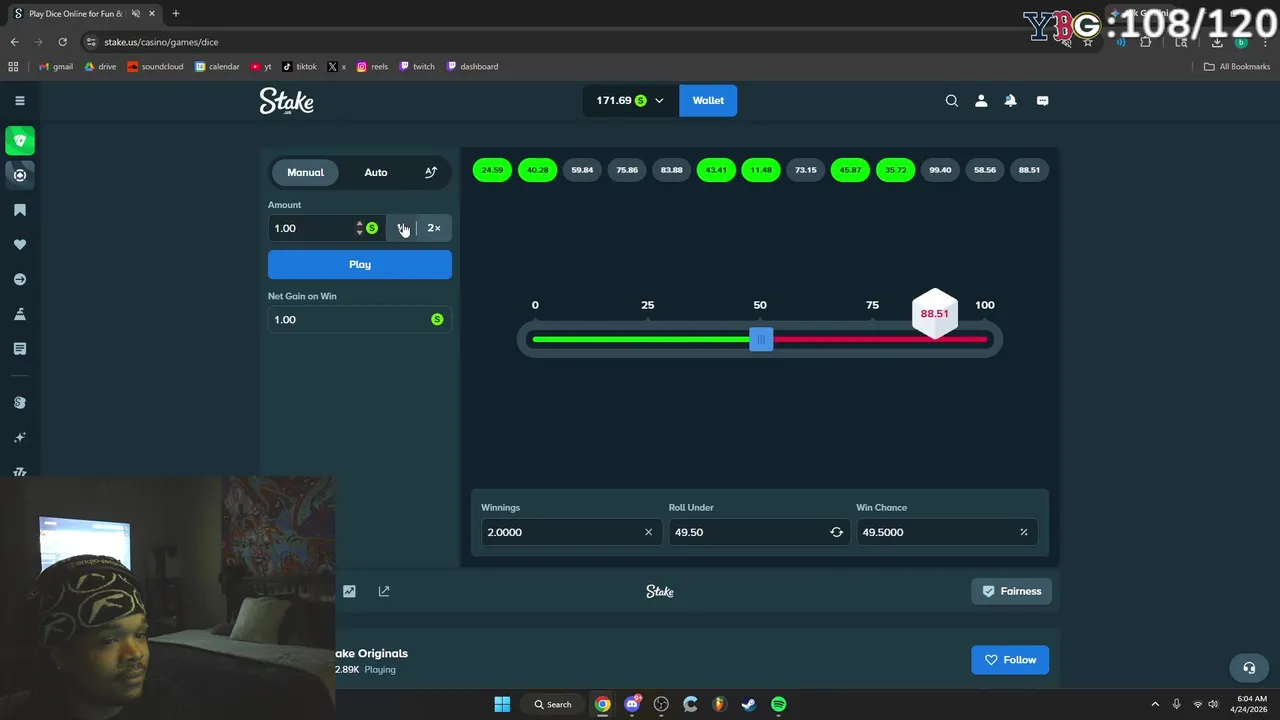Show hidden system tray icons
Screen dimensions: 1280x720
1155,704
